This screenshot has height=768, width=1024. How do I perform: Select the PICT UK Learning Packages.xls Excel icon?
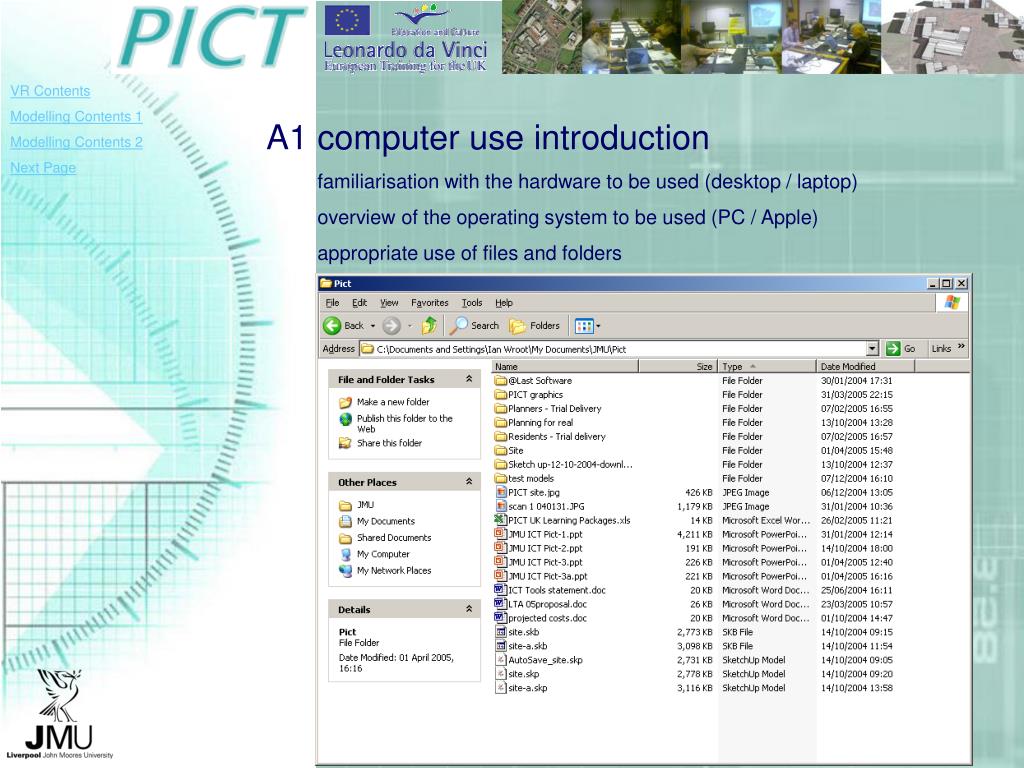[x=501, y=520]
